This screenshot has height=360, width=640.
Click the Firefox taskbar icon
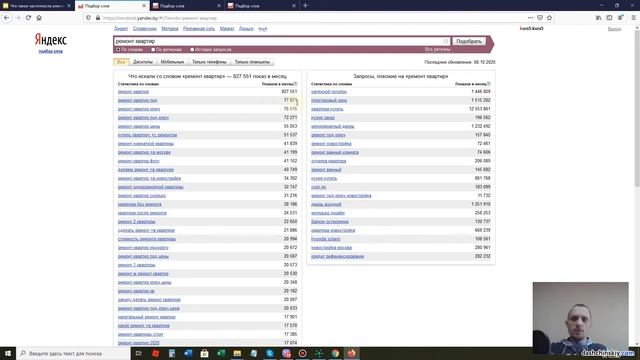pos(351,353)
